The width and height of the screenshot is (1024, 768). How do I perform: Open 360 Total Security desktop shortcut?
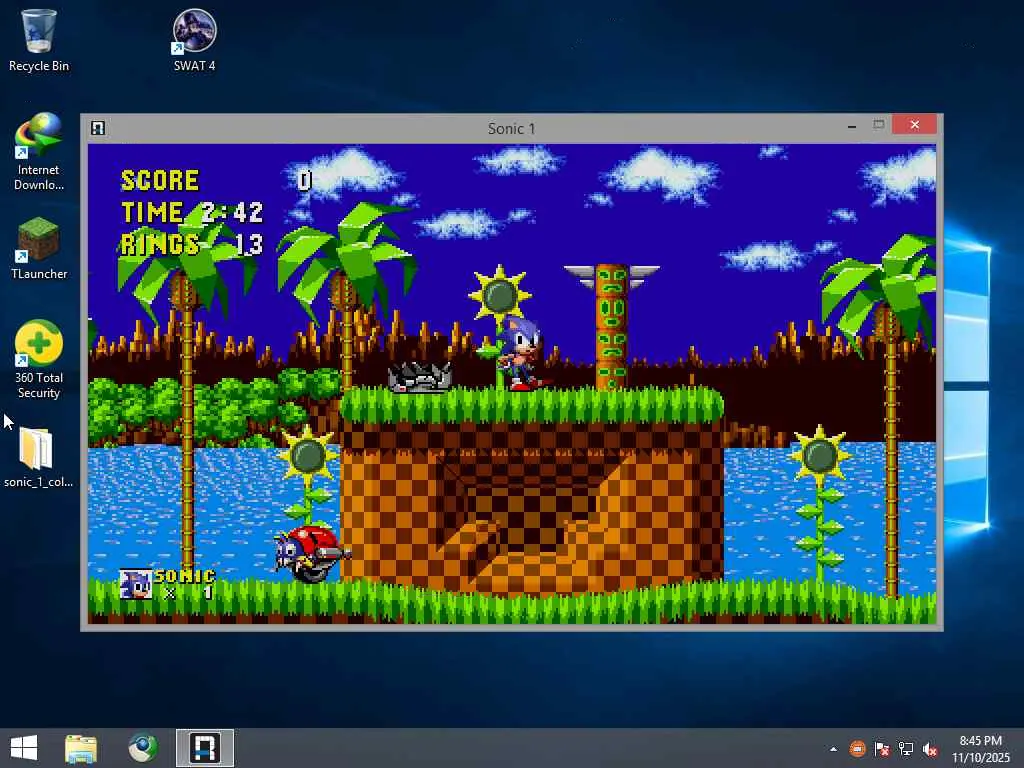[39, 359]
